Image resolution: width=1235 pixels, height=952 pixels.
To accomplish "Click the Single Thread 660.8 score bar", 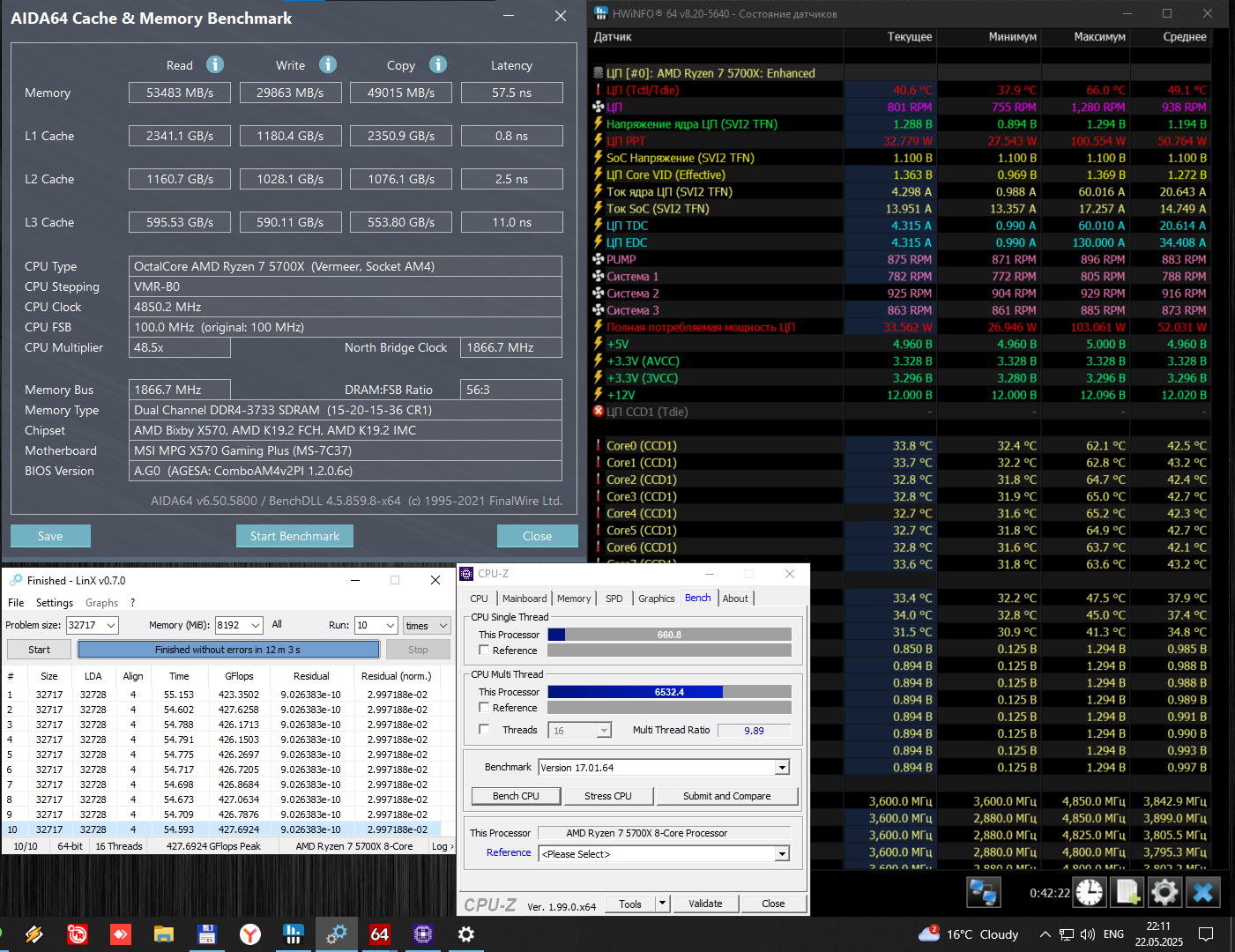I will (669, 635).
